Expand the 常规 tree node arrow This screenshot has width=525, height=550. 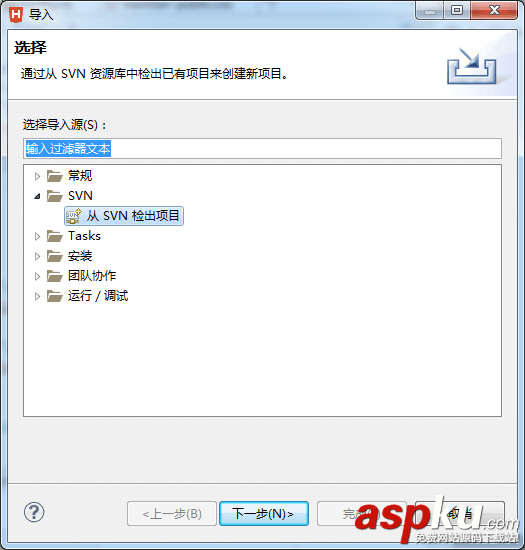point(37,176)
